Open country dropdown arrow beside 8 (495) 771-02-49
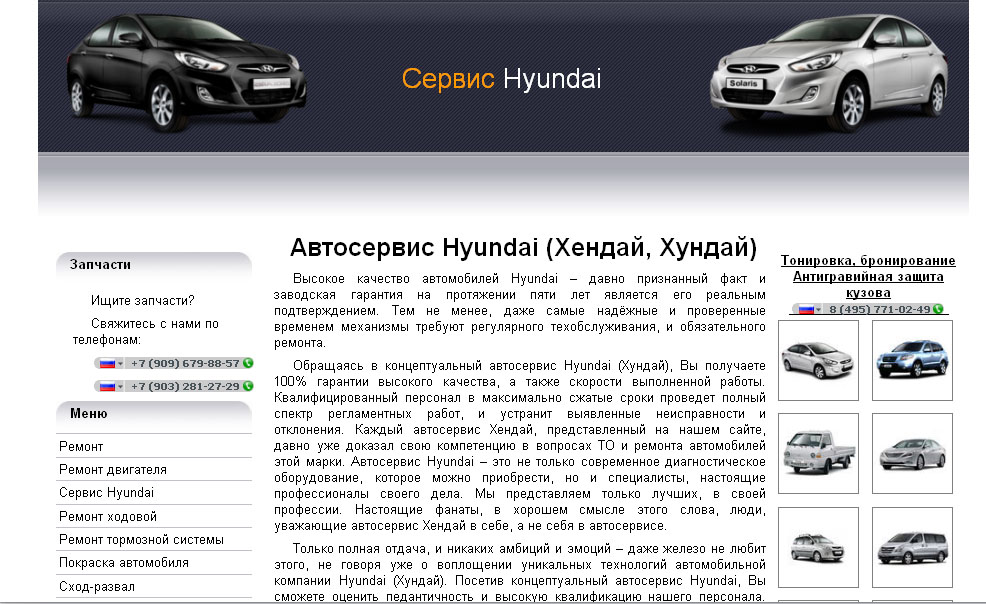Screen dimensions: 986x604 [x=818, y=310]
